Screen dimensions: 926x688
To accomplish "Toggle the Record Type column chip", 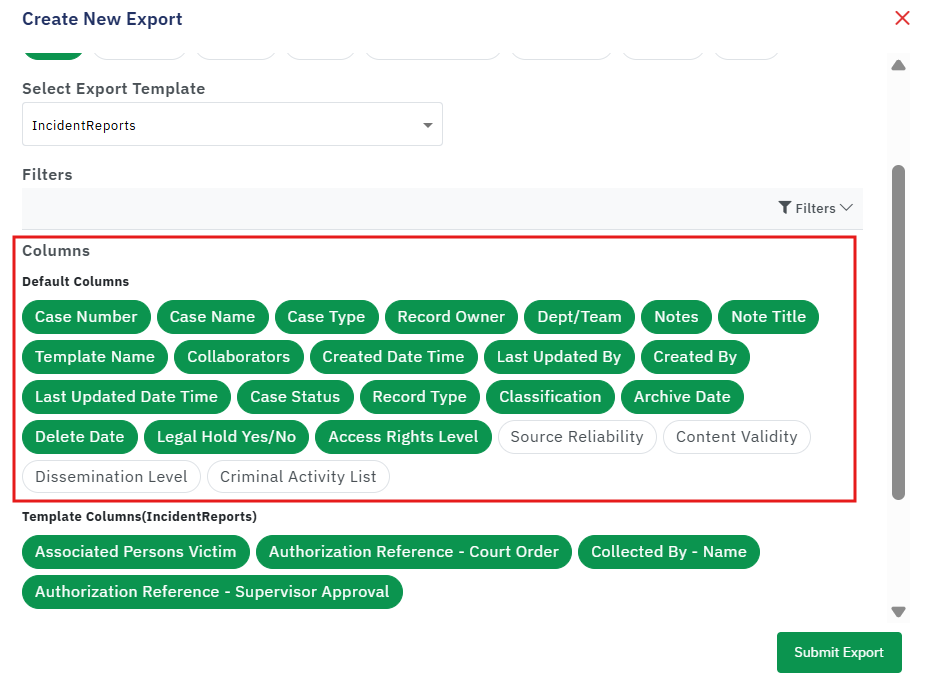I will click(419, 397).
